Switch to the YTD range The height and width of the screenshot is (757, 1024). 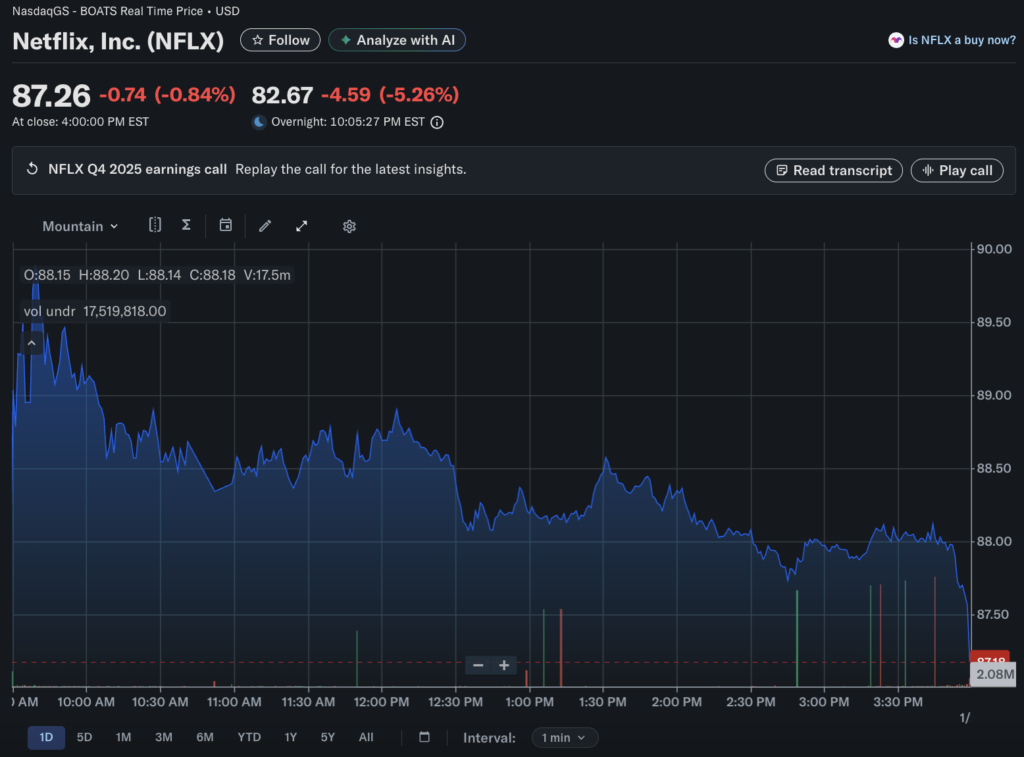pos(249,737)
